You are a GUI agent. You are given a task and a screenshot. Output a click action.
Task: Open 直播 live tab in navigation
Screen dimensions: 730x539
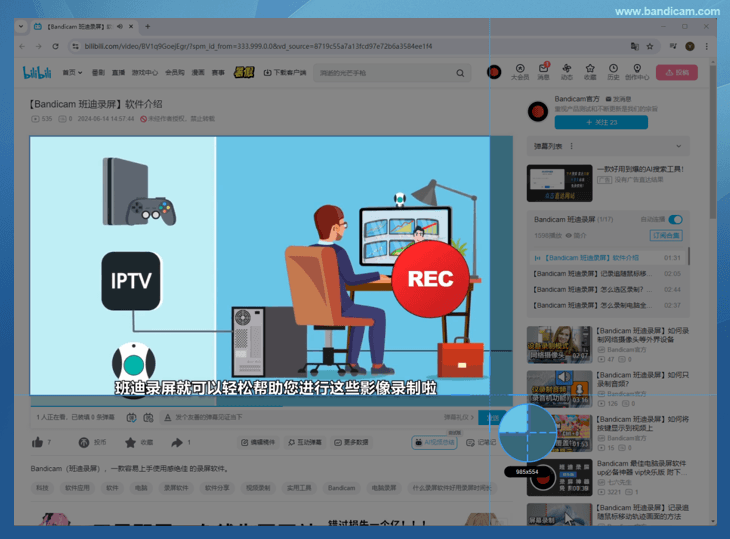coord(118,72)
